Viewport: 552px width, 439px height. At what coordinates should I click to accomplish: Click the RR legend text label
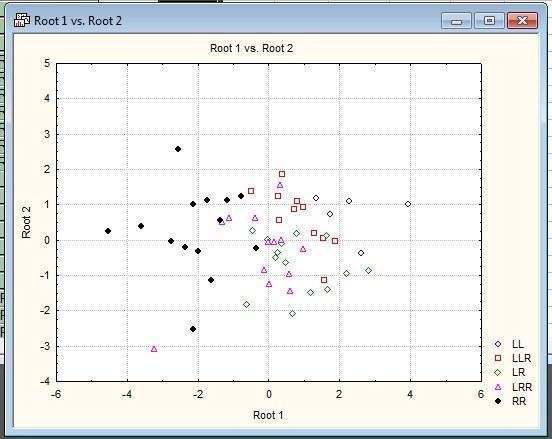[519, 401]
